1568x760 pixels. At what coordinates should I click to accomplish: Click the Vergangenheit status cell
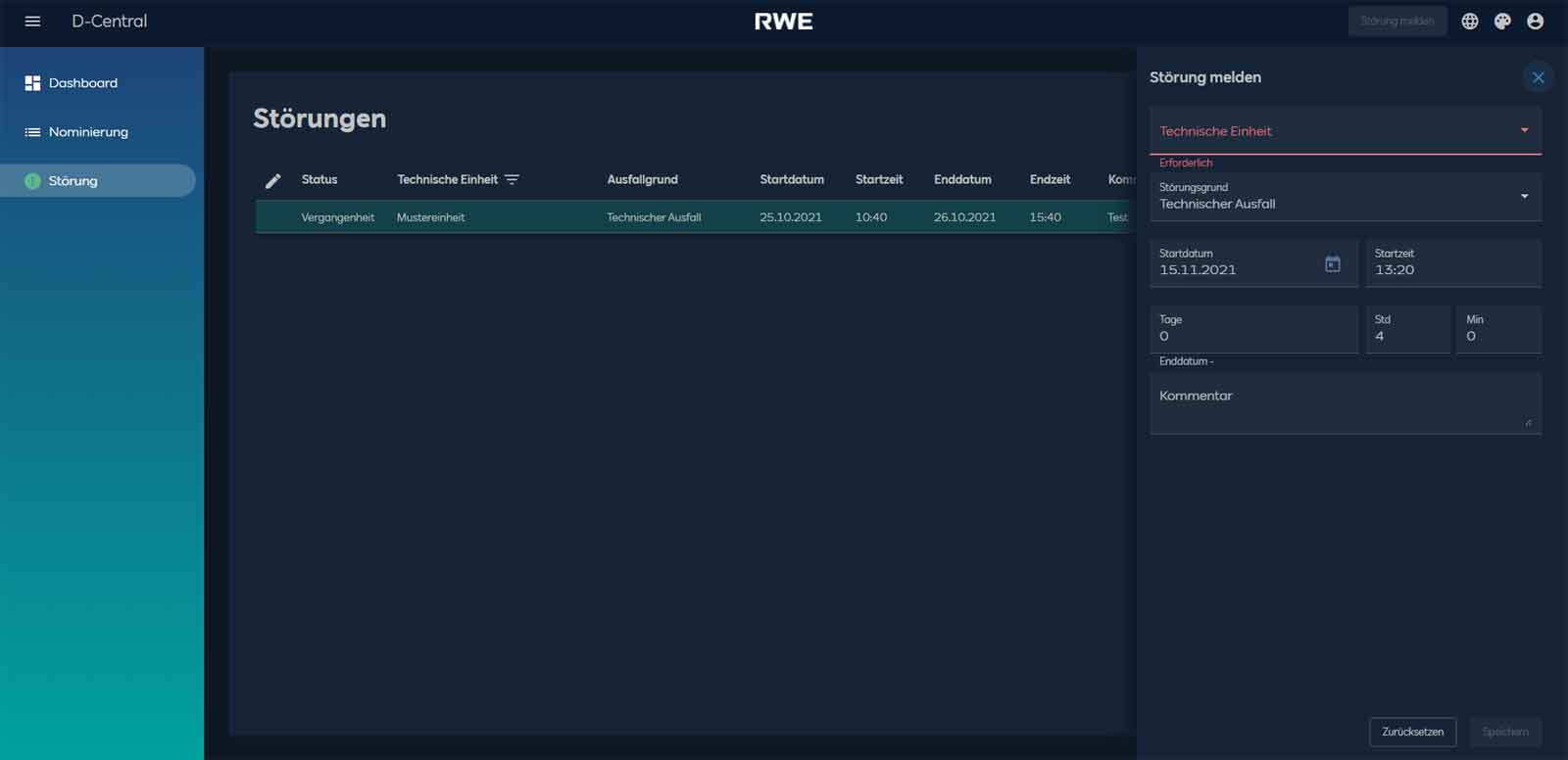[x=337, y=217]
